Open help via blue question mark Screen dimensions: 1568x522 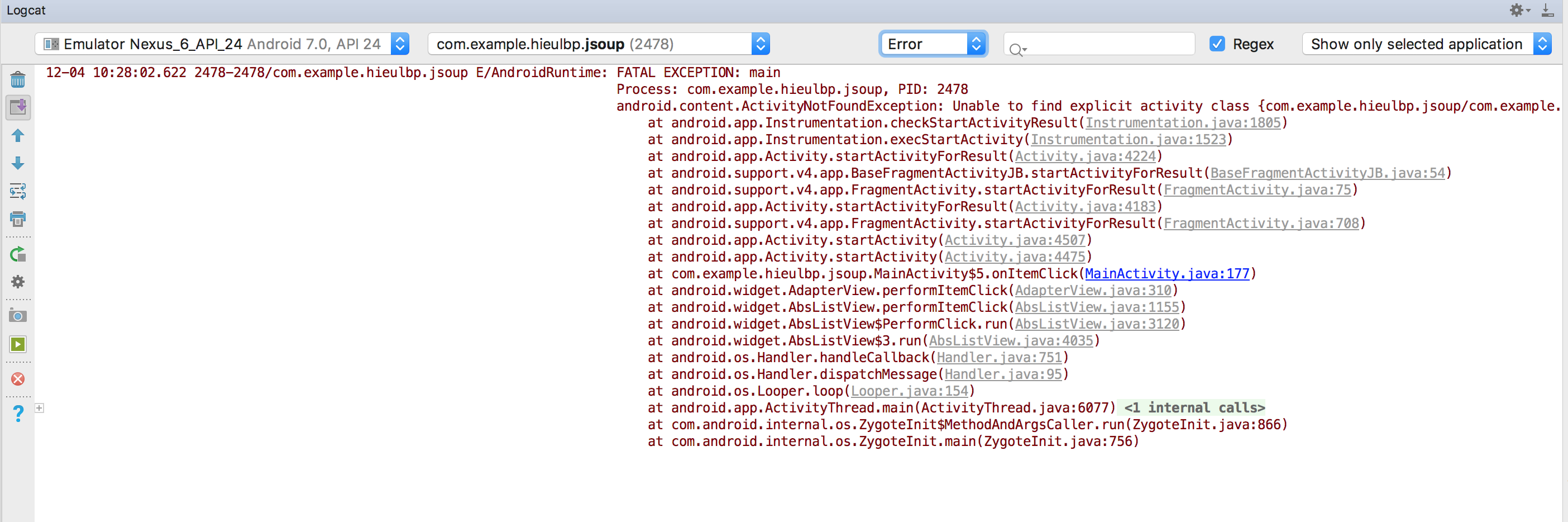tap(18, 414)
